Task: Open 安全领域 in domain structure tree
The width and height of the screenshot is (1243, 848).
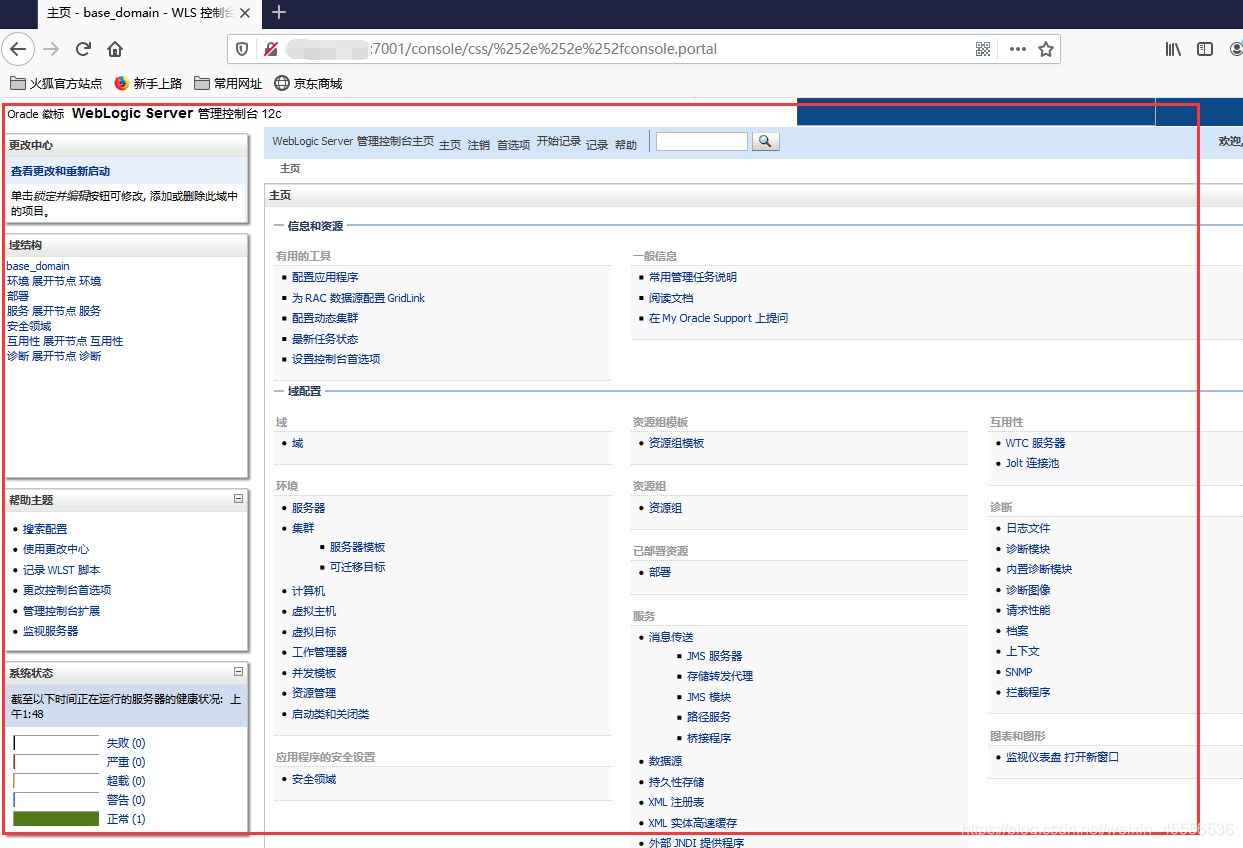Action: 29,326
